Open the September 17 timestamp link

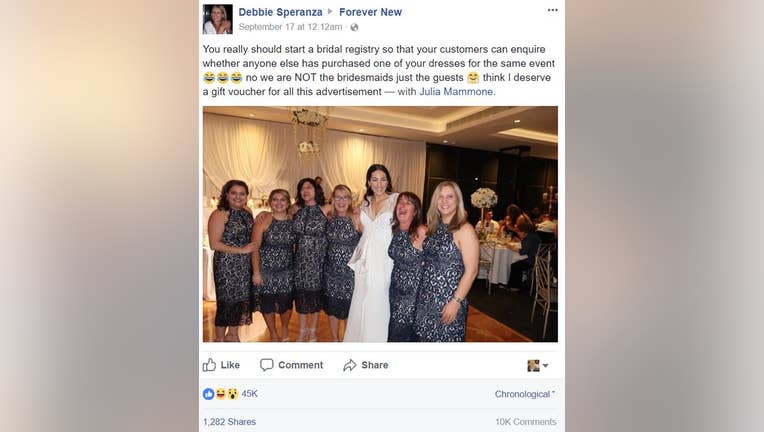290,27
